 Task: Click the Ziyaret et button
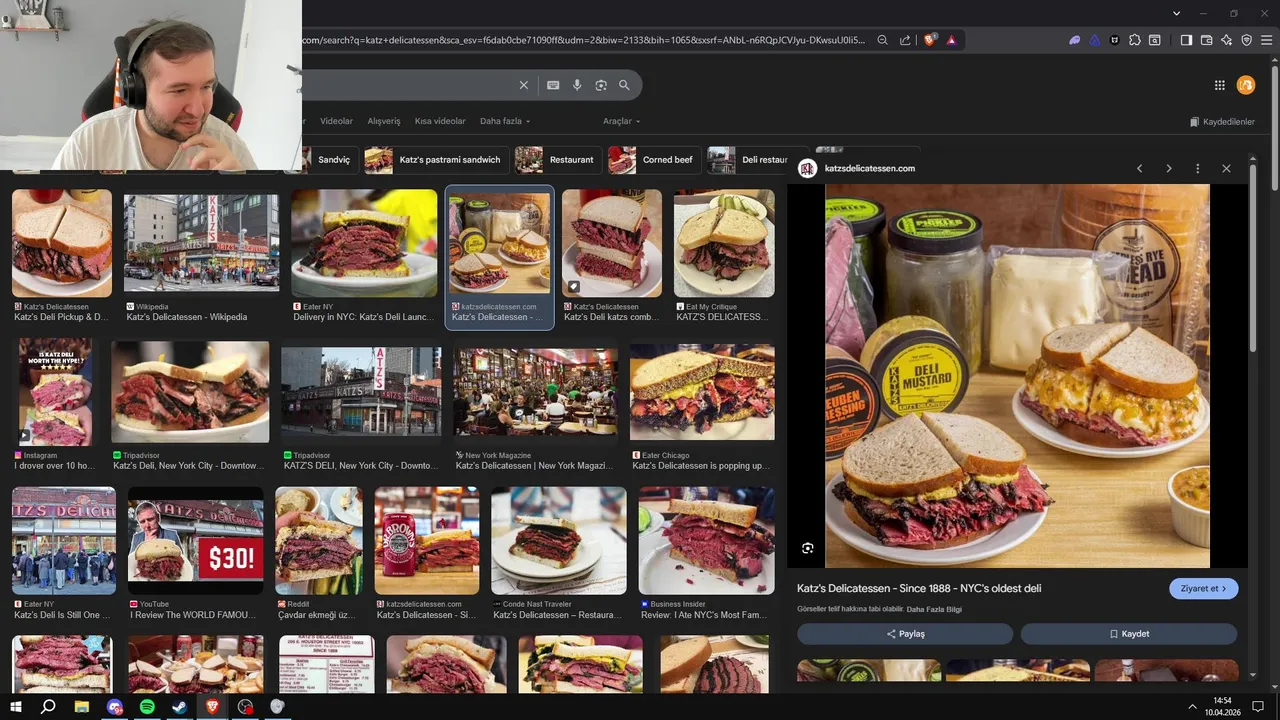pyautogui.click(x=1204, y=588)
